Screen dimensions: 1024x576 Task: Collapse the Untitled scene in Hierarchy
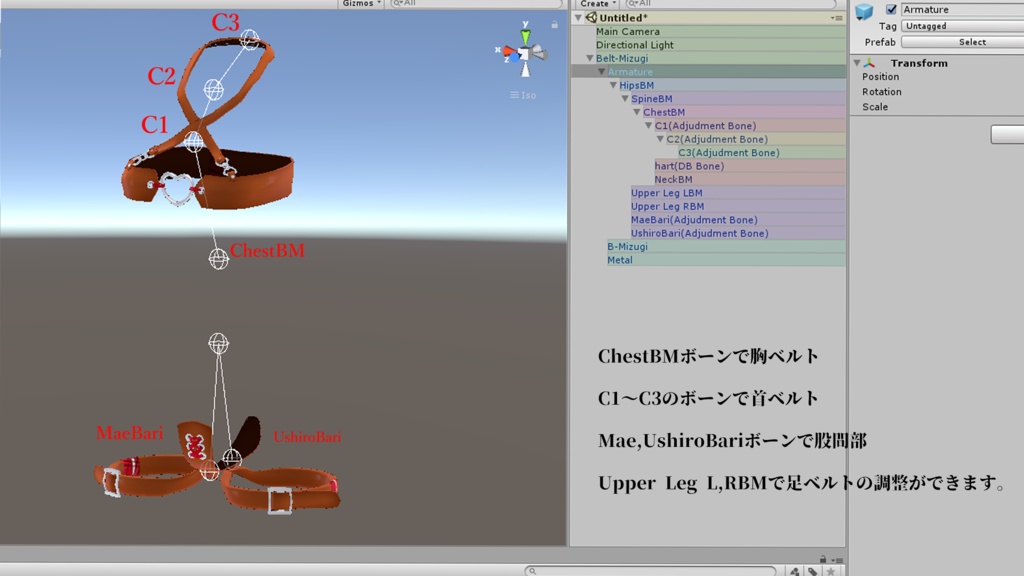coord(578,18)
